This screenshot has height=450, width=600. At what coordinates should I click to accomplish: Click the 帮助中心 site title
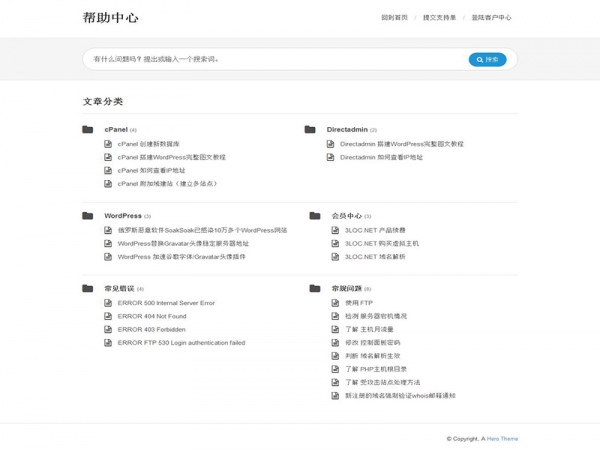click(x=111, y=18)
